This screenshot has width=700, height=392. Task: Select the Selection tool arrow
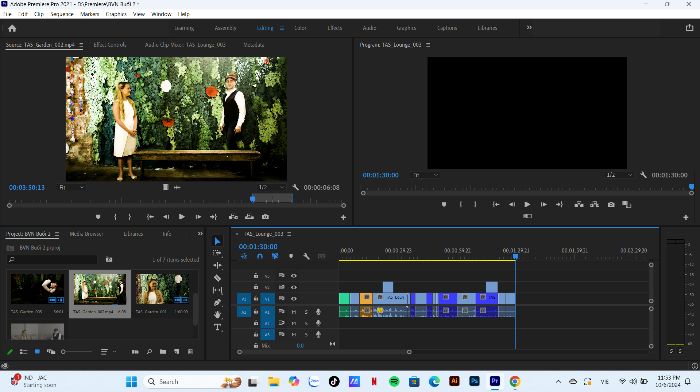pyautogui.click(x=217, y=242)
